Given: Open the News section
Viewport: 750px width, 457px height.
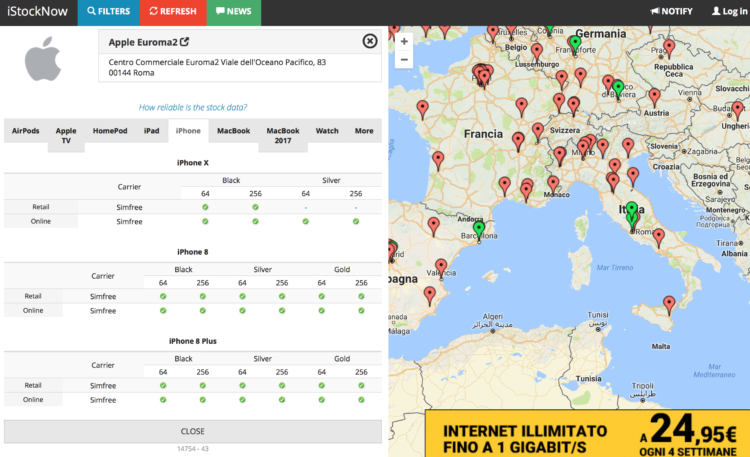Looking at the screenshot, I should [233, 12].
